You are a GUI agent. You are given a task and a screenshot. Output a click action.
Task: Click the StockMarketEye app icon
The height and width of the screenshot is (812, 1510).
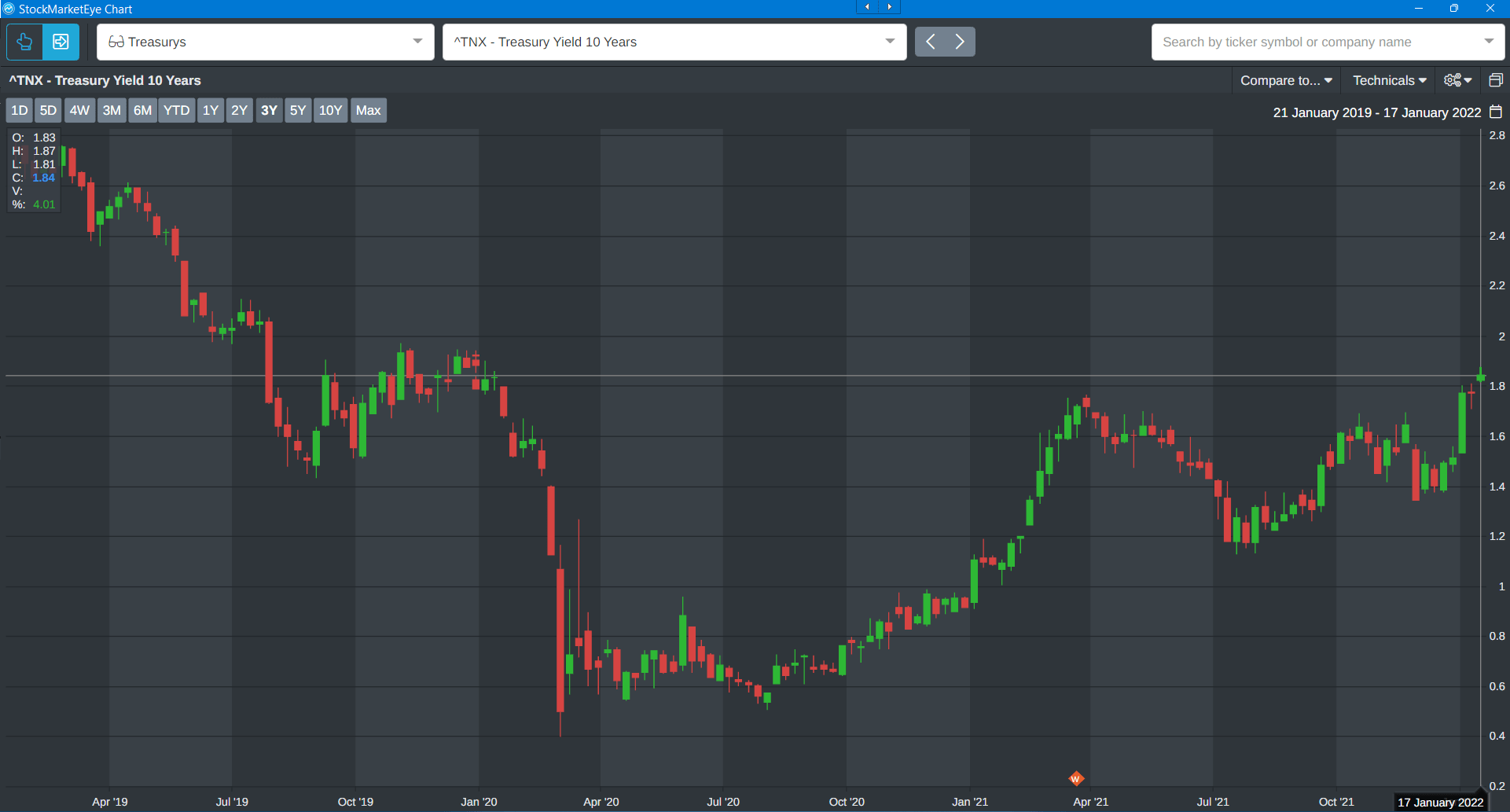pos(9,9)
